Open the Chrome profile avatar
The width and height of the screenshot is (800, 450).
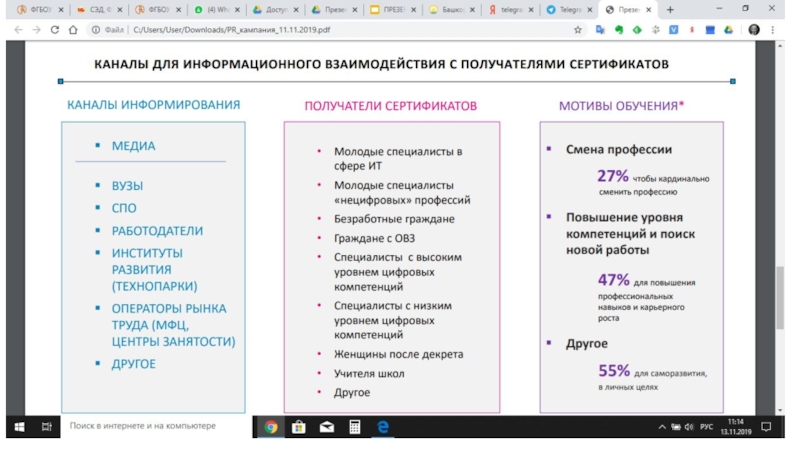click(754, 30)
